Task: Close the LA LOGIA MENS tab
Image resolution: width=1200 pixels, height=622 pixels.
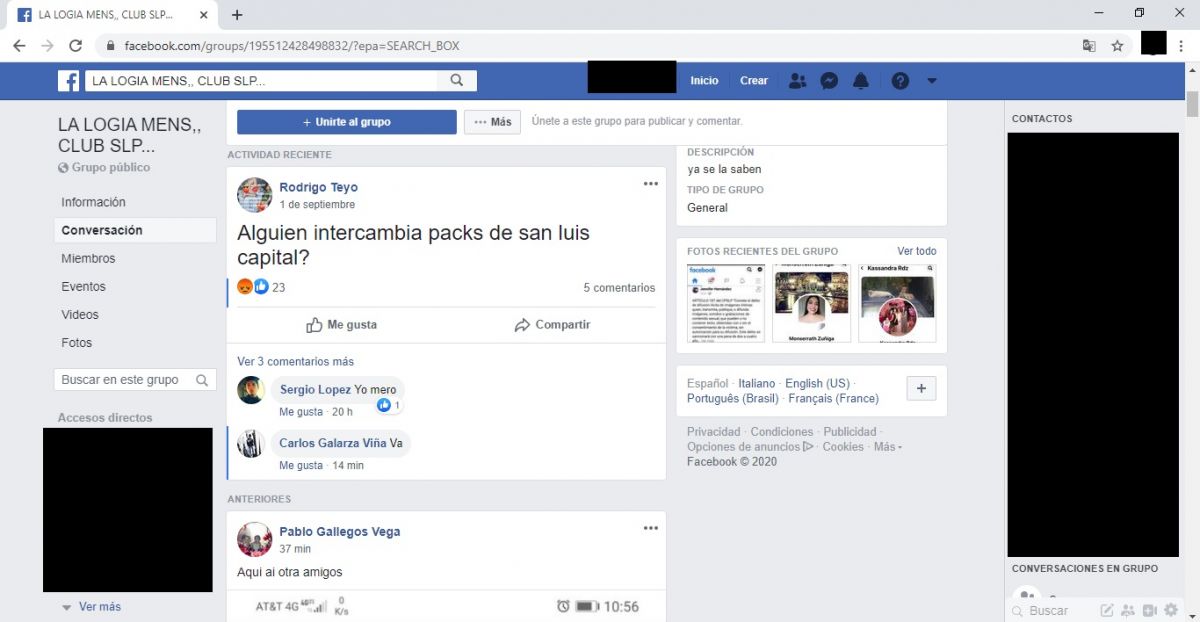Action: coord(204,15)
